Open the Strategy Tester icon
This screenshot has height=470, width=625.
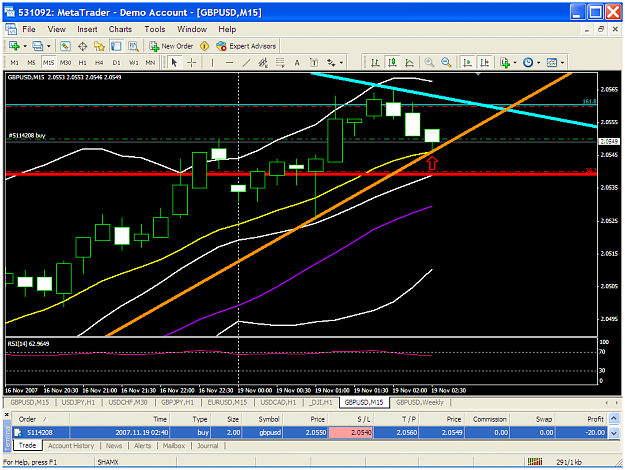coord(133,46)
